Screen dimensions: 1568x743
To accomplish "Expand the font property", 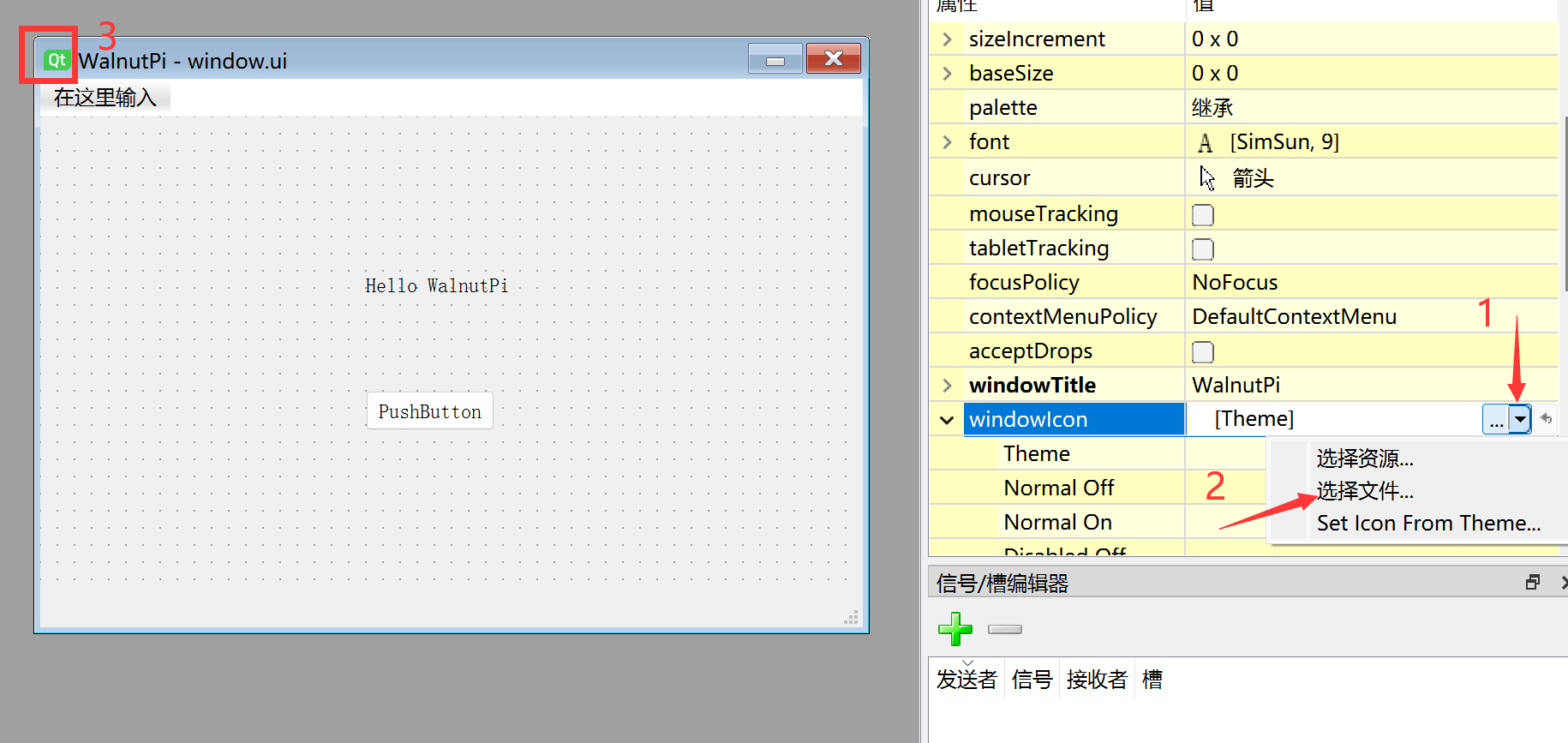I will [x=947, y=142].
